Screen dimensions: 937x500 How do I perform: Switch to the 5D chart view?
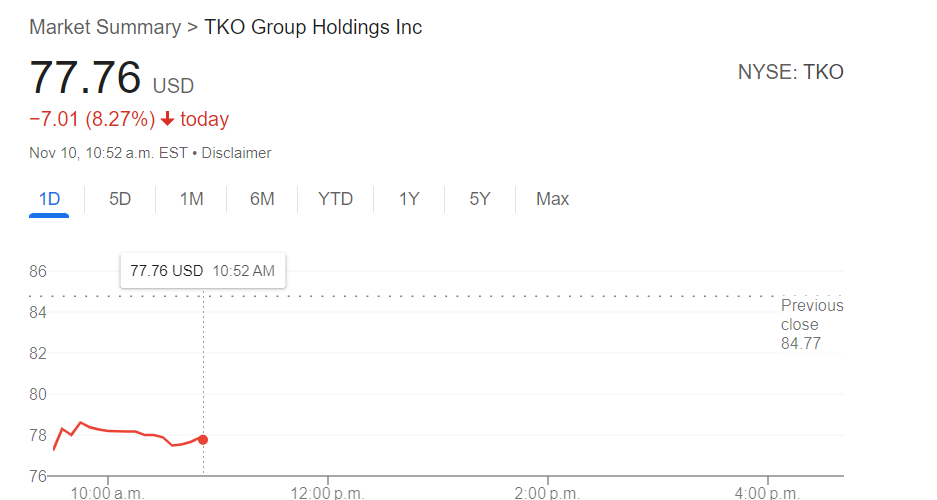(x=120, y=199)
